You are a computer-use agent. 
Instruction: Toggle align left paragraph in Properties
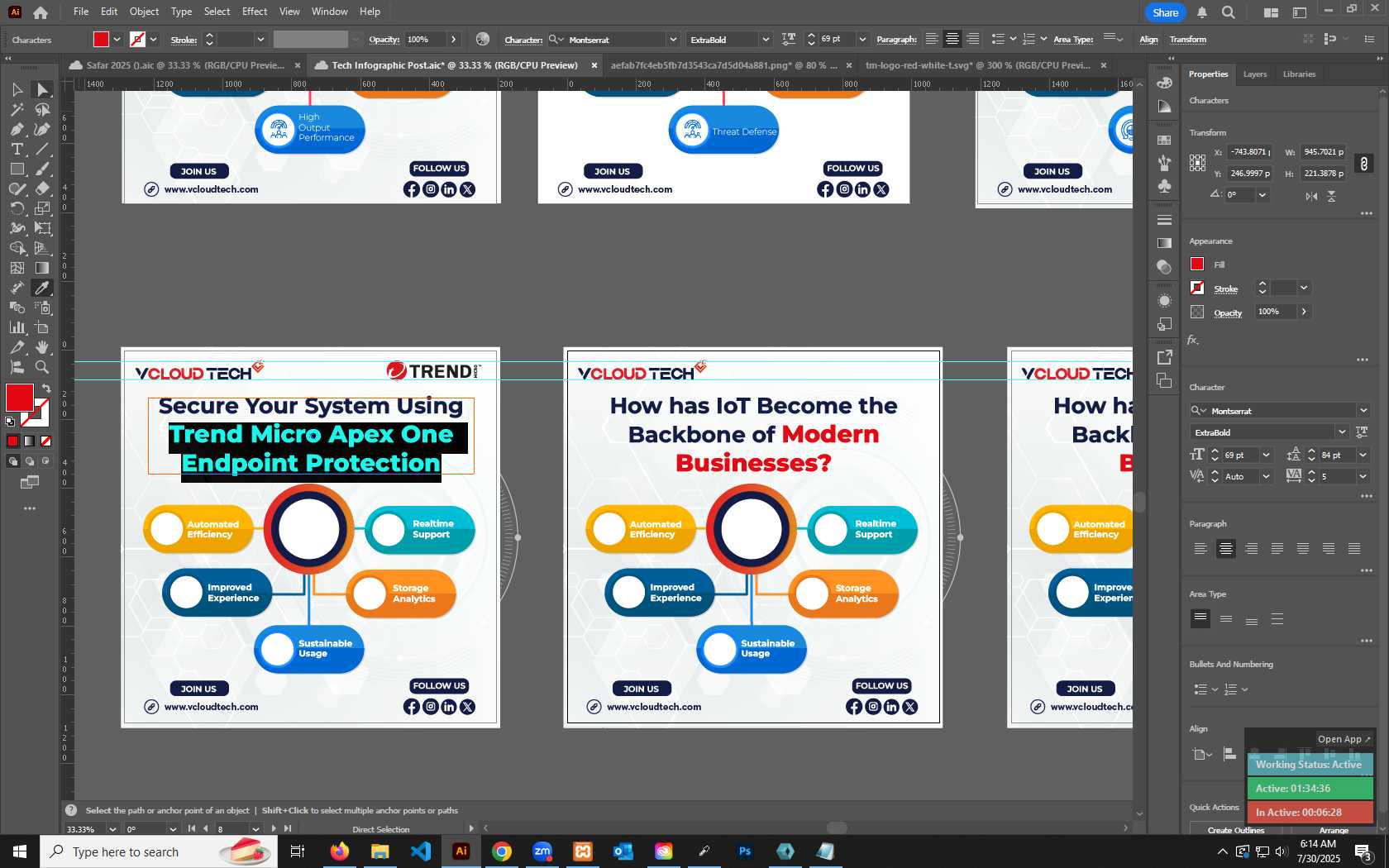pos(1200,549)
